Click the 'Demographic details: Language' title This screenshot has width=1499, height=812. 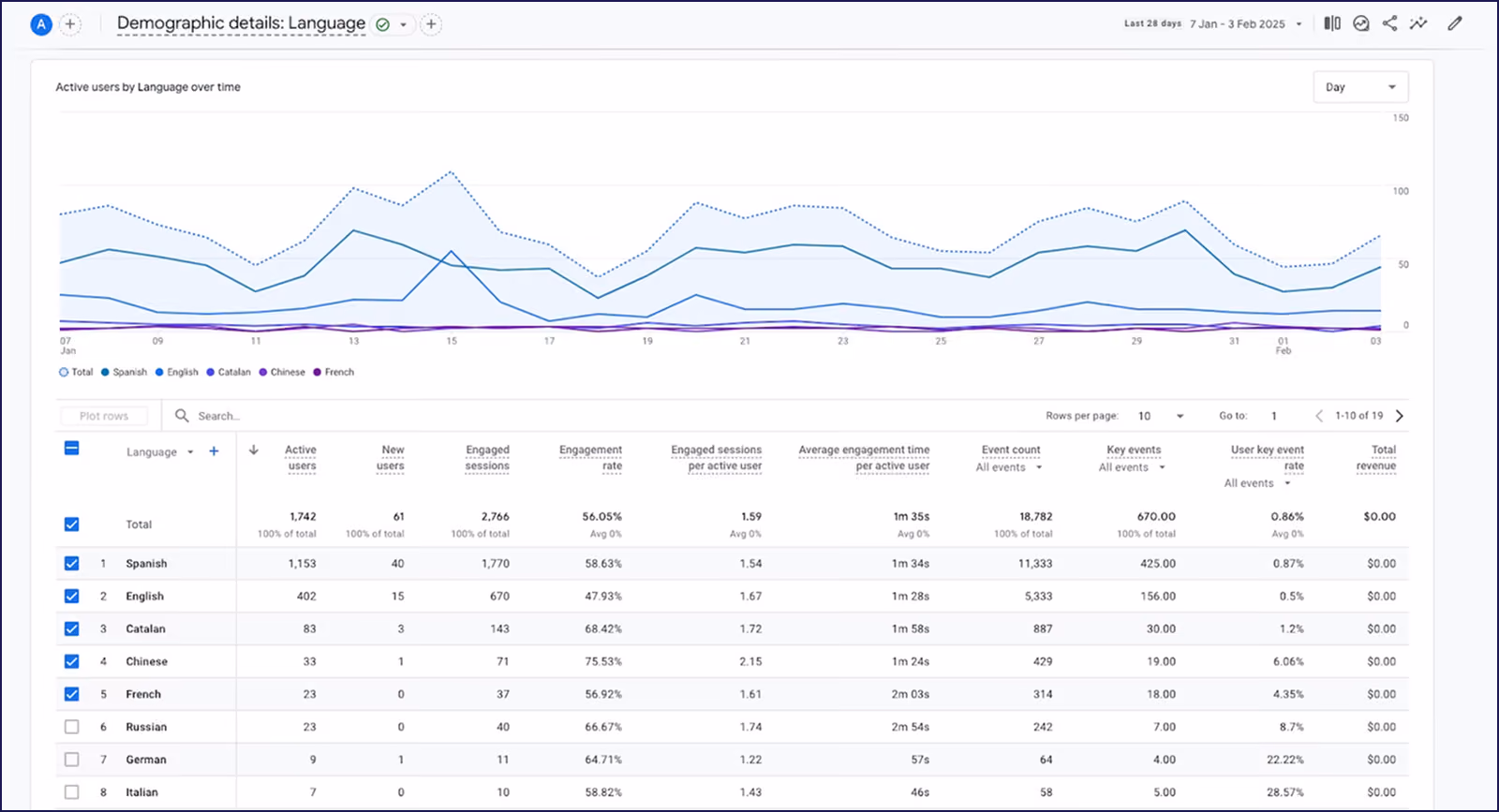241,23
